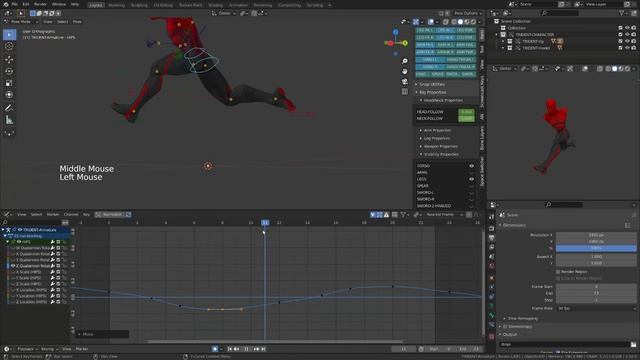The image size is (640, 360).
Task: Open graph editor Channel menu
Action: tap(71, 214)
